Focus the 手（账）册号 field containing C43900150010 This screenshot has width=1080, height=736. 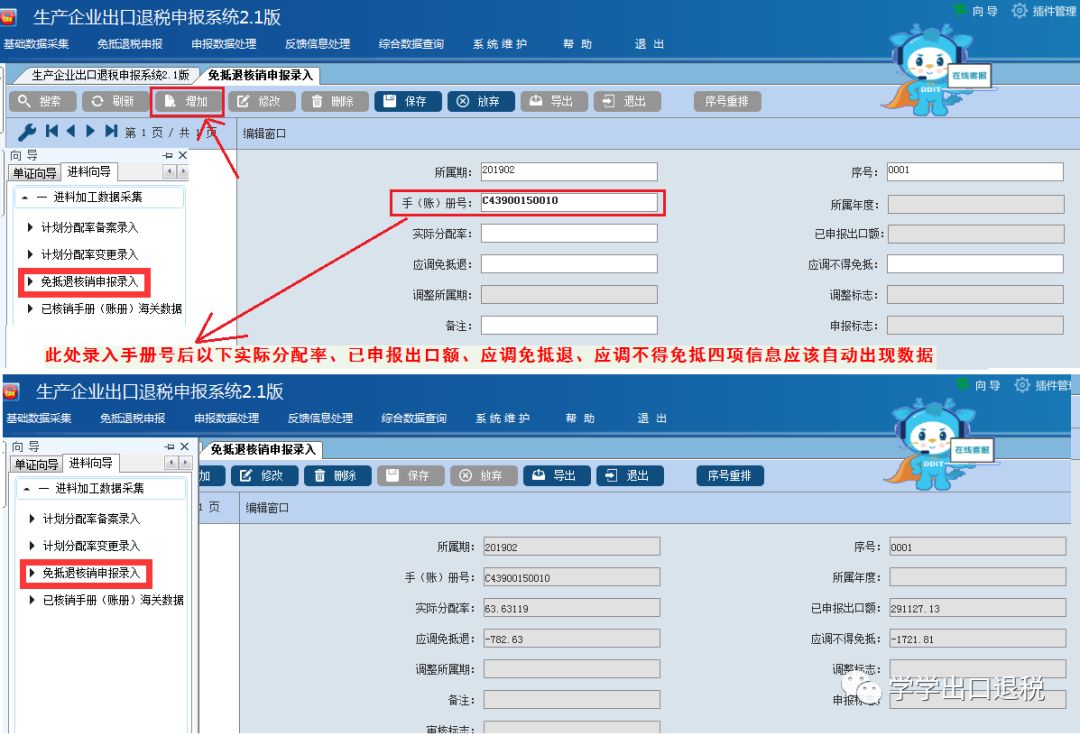[569, 202]
